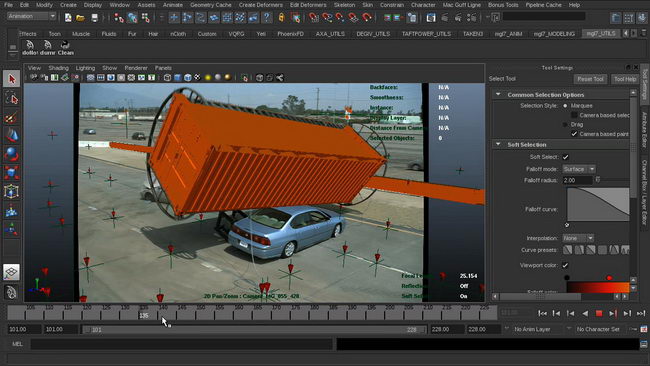Open a scene with folder icon

(80, 17)
